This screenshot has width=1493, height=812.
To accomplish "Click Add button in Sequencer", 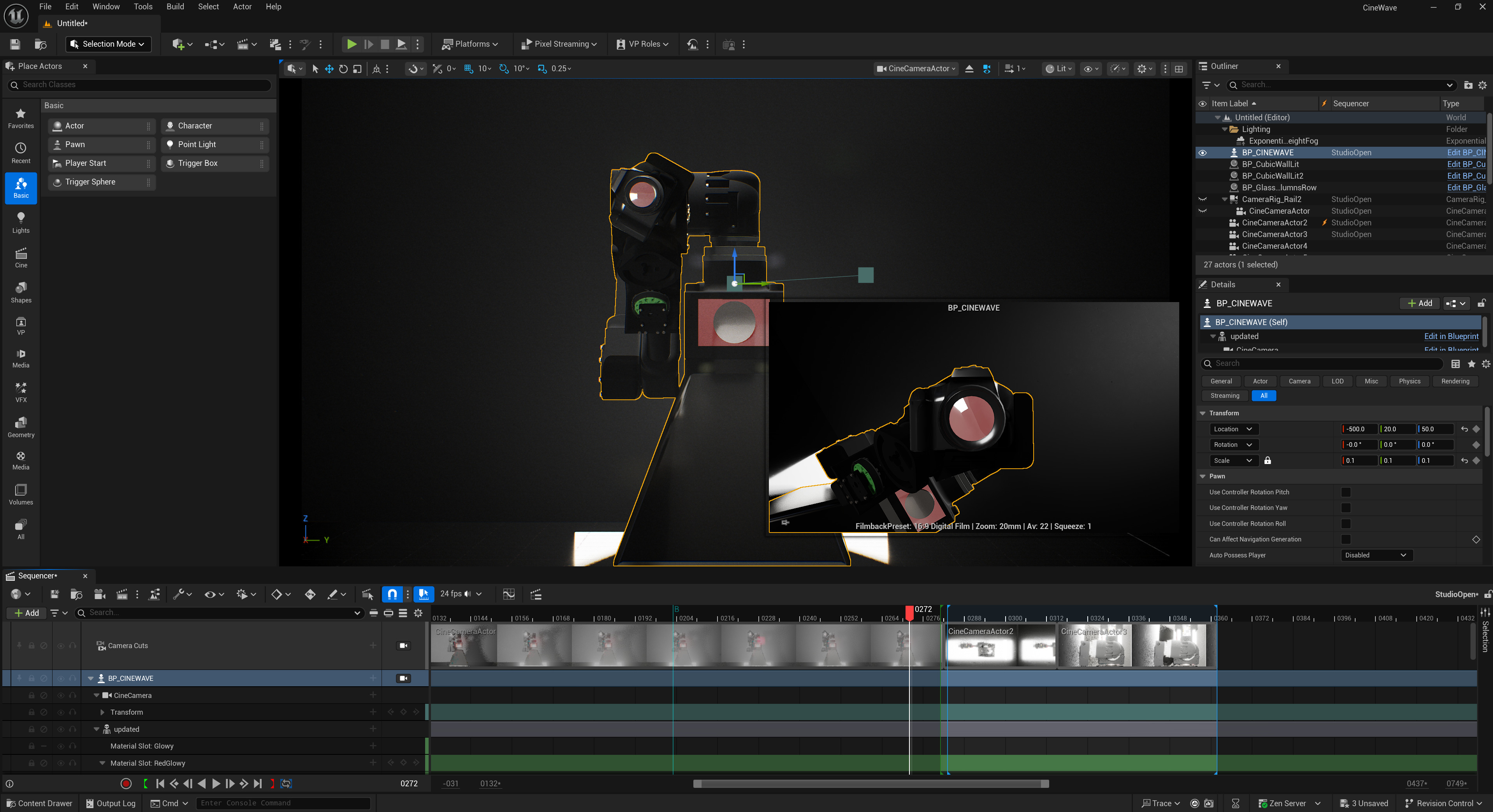I will (x=26, y=613).
